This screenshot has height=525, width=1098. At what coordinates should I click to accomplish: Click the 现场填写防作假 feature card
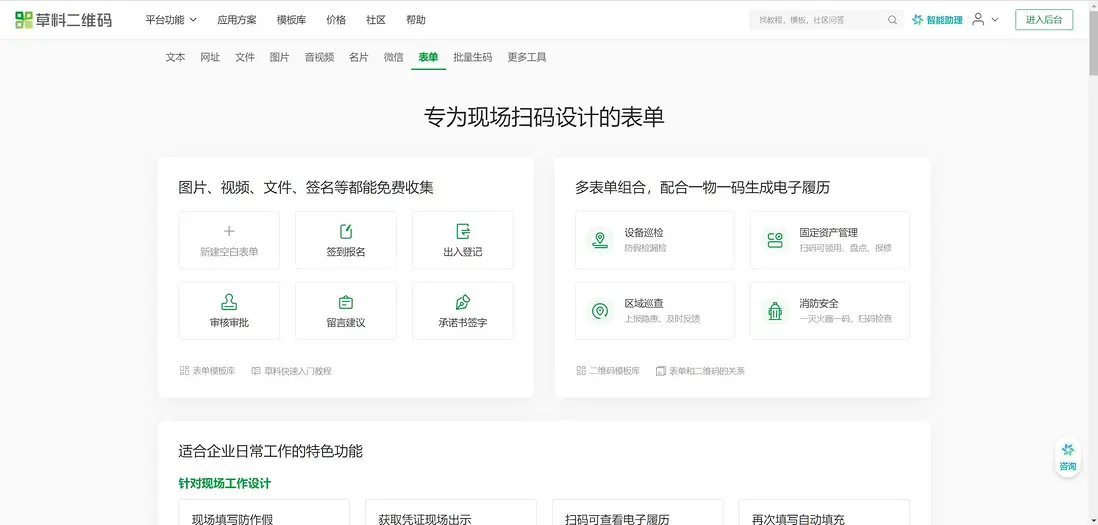(264, 512)
